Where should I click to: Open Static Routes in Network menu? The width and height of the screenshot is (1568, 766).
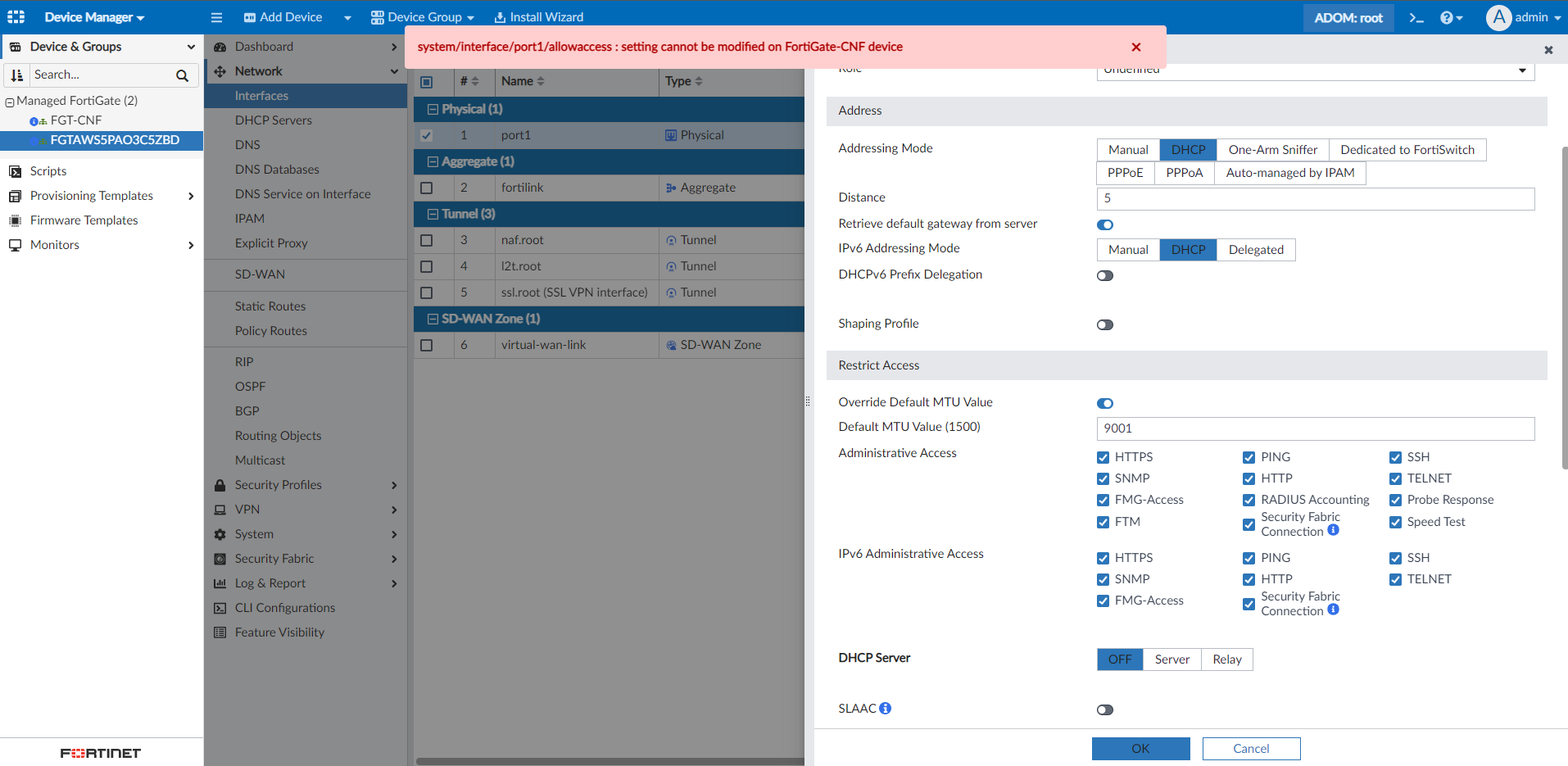pyautogui.click(x=270, y=306)
